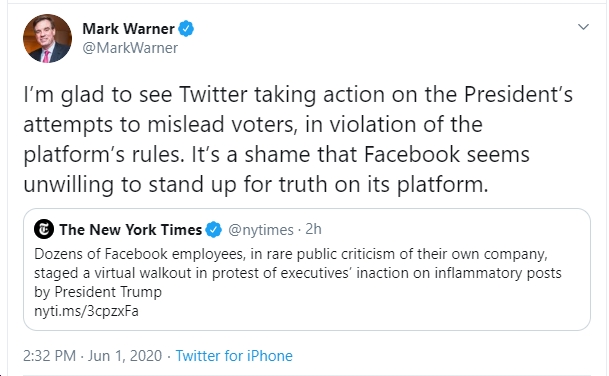
Task: Open the Twitter for iPhone source link
Action: tap(234, 355)
